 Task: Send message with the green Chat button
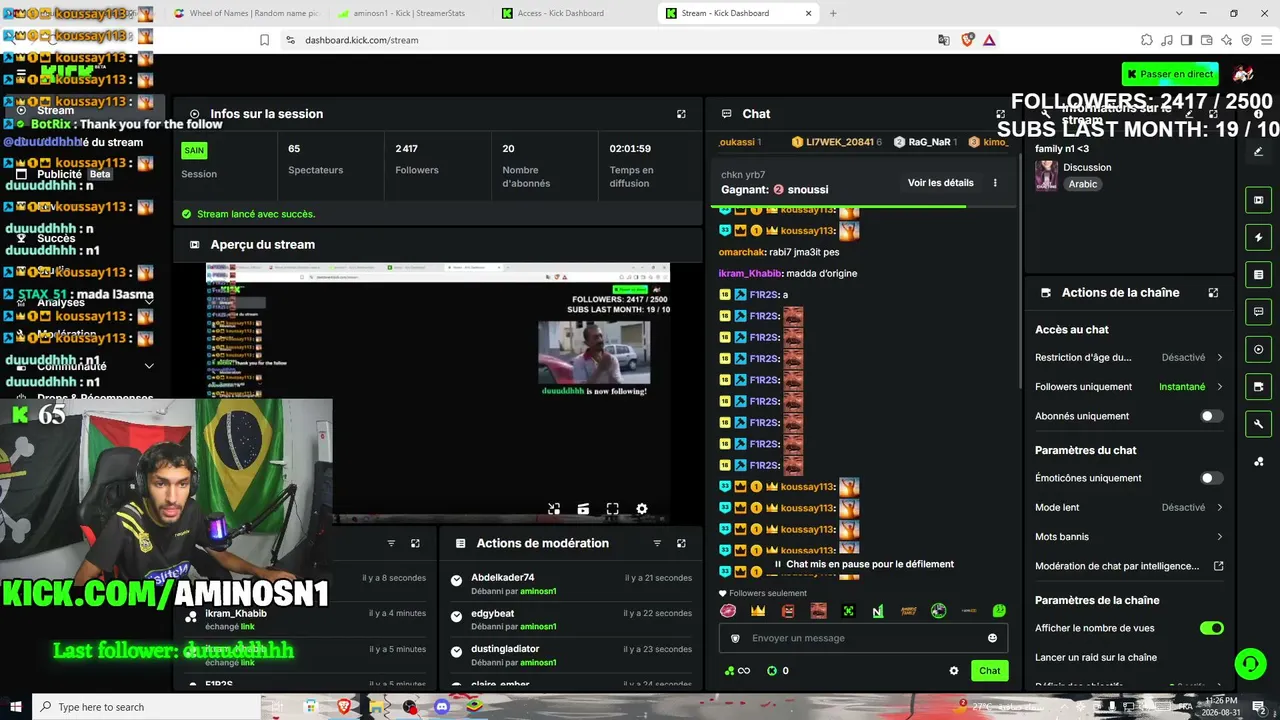989,671
